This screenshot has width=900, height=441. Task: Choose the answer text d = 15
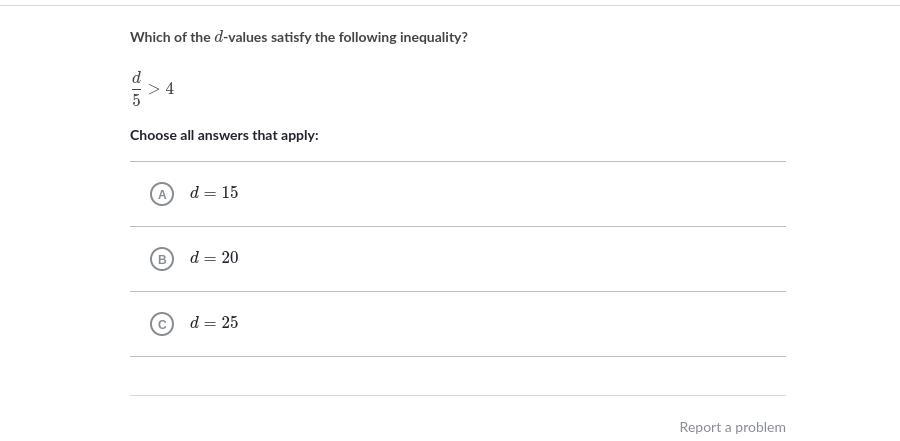(214, 193)
